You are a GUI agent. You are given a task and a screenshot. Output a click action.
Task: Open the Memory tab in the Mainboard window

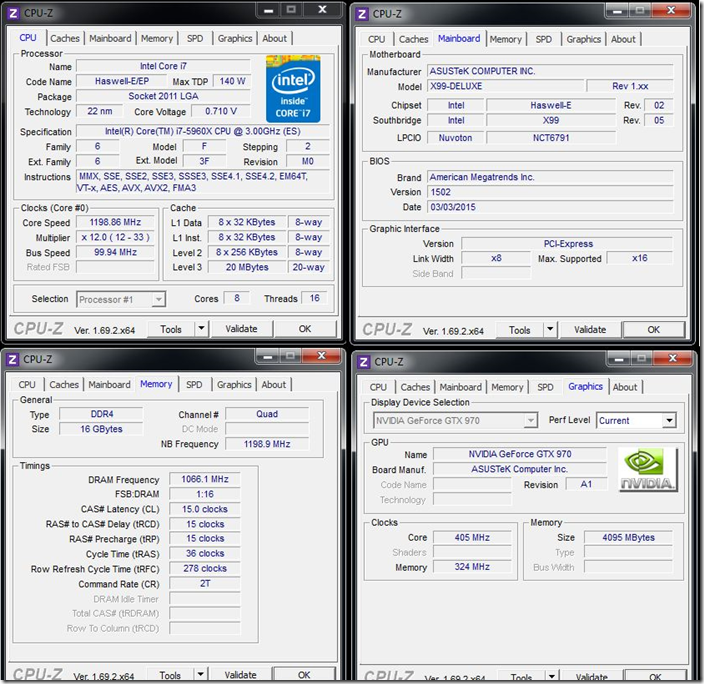(506, 40)
